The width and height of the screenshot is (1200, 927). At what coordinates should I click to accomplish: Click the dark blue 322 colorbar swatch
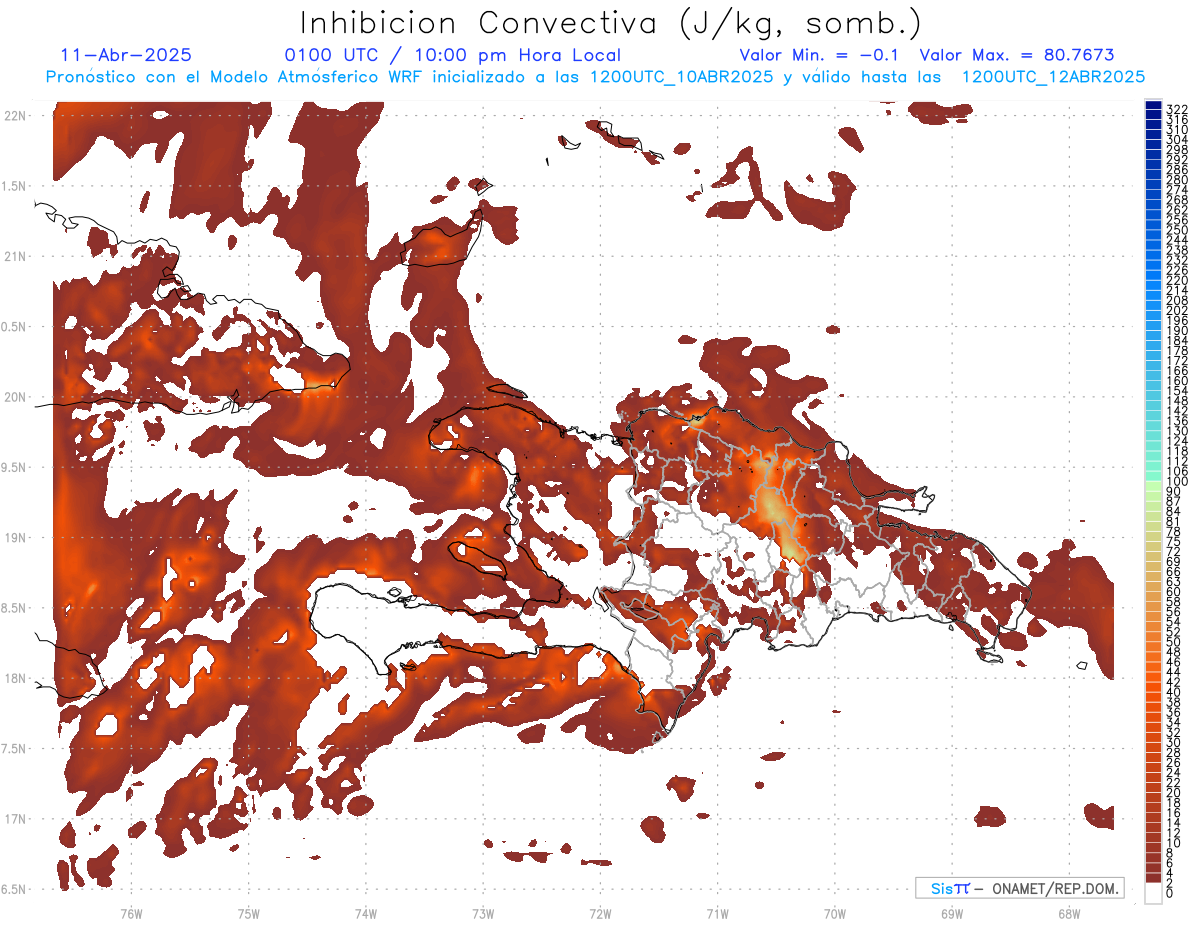[x=1153, y=106]
